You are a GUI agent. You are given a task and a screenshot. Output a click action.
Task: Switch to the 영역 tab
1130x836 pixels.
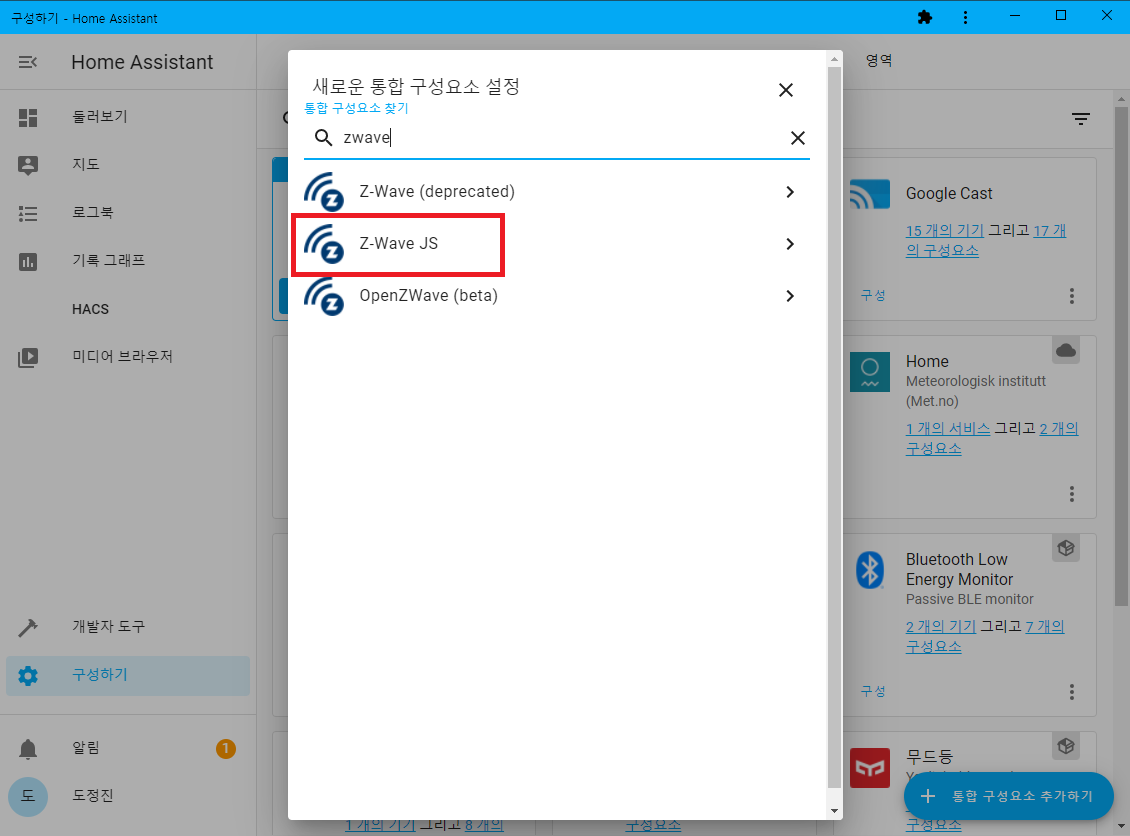[878, 61]
